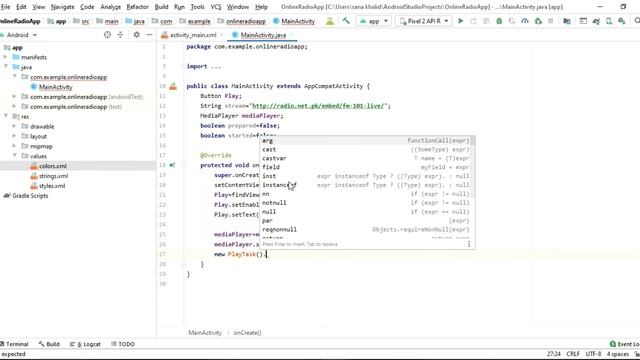
Task: Select styles.xml in the project tree
Action: (x=52, y=186)
